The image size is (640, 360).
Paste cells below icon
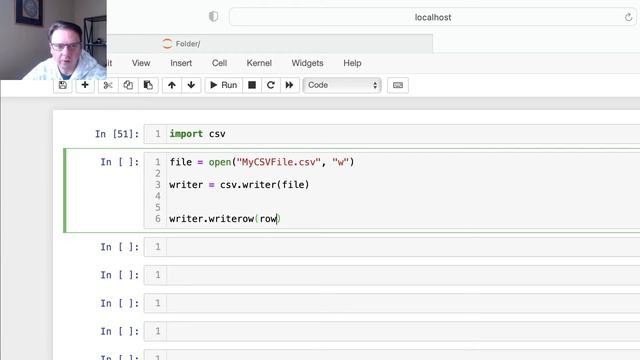(x=148, y=85)
